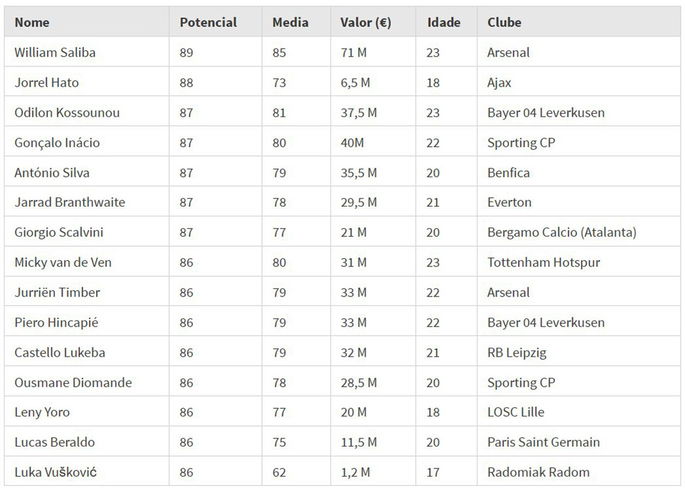Select the Paris Saint Germain cell
The width and height of the screenshot is (685, 491).
point(543,442)
